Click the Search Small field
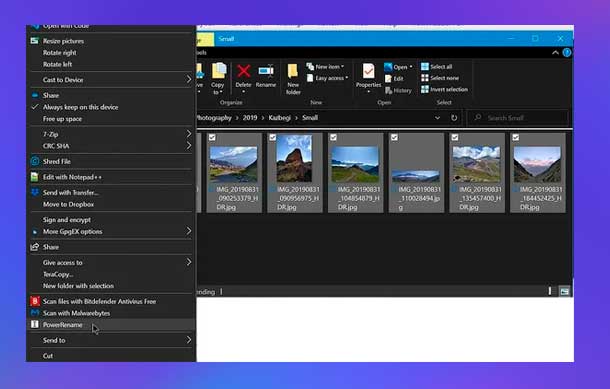Image resolution: width=610 pixels, height=389 pixels. [518, 117]
